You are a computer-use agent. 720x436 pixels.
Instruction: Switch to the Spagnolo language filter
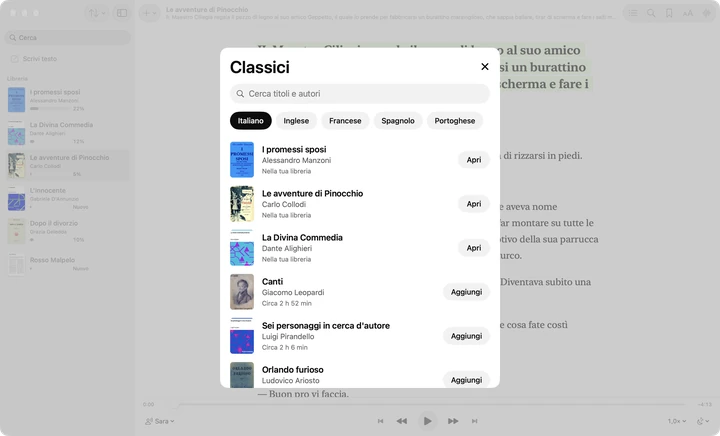coord(398,121)
